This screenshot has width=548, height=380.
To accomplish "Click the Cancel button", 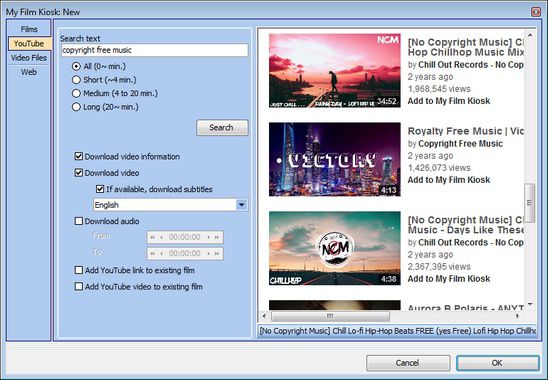I will (408, 363).
